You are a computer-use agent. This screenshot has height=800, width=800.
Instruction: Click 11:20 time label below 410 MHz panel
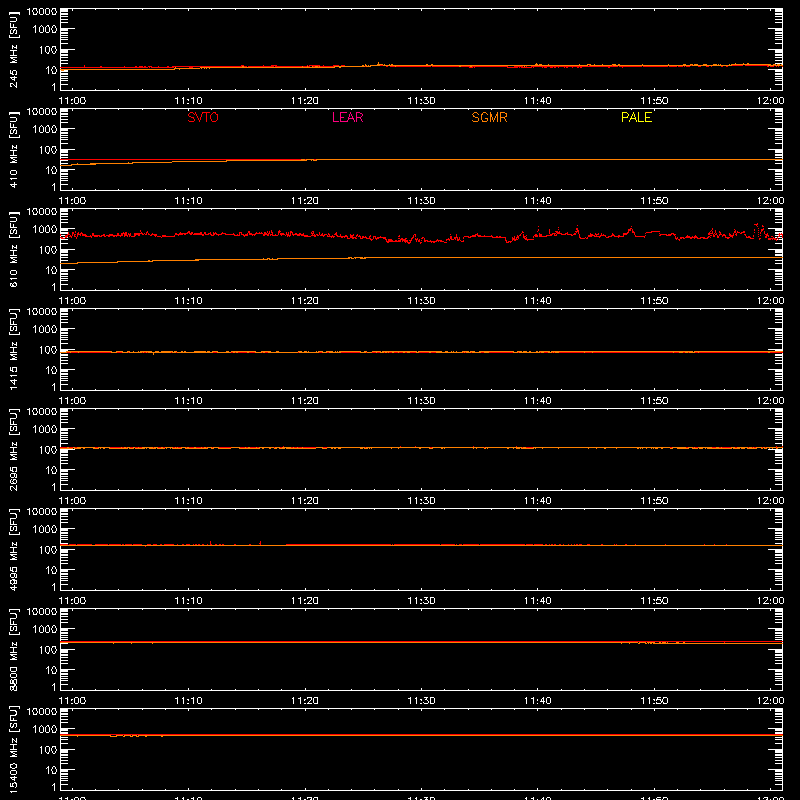coord(305,201)
